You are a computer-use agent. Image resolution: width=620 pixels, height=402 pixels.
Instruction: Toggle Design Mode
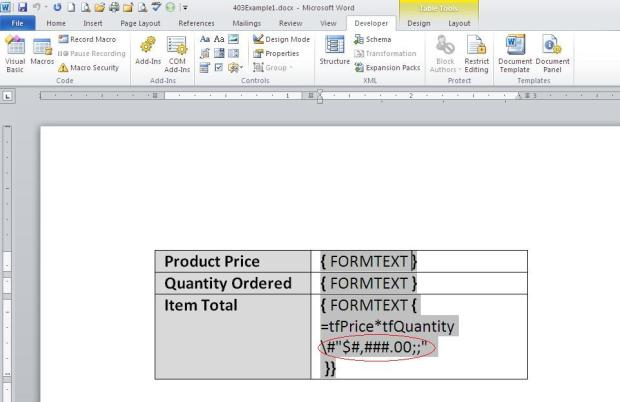[281, 39]
